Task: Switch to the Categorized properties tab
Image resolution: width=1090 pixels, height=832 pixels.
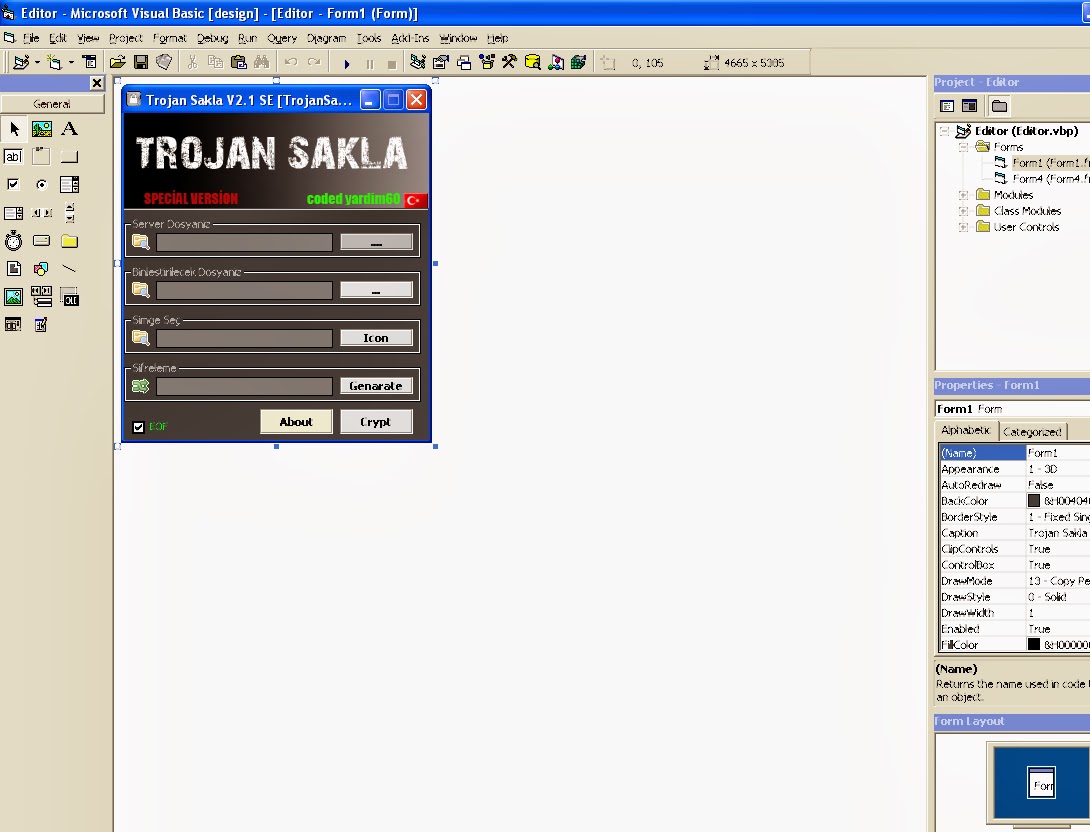Action: 1032,432
